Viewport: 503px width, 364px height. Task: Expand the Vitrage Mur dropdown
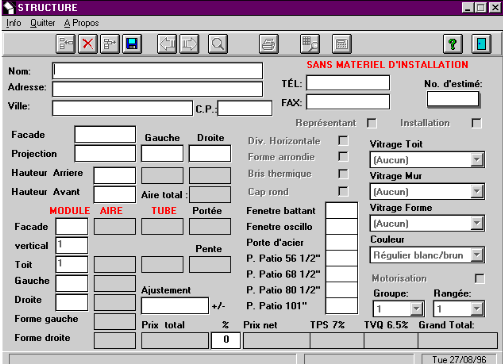click(x=477, y=192)
